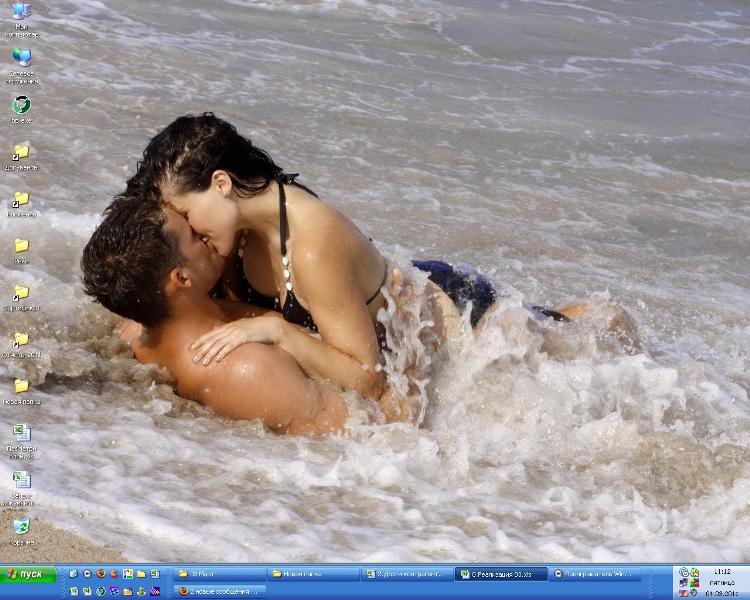Click the first Quick Launch icon next to Пуск
Viewport: 750px width, 600px height.
pos(73,574)
